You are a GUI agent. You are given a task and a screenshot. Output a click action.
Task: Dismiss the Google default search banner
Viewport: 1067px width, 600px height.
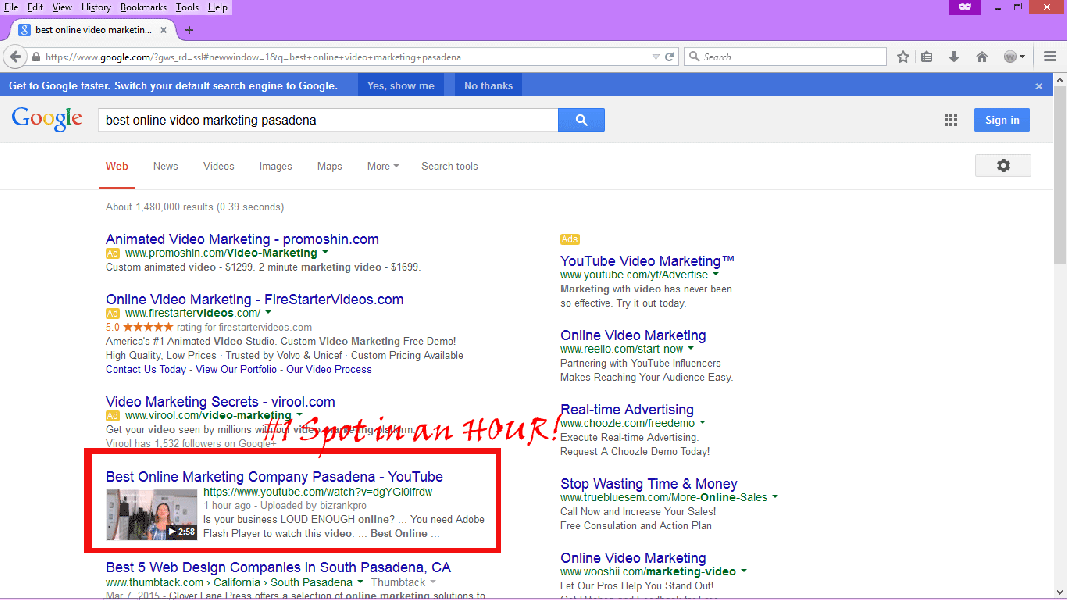point(1038,86)
